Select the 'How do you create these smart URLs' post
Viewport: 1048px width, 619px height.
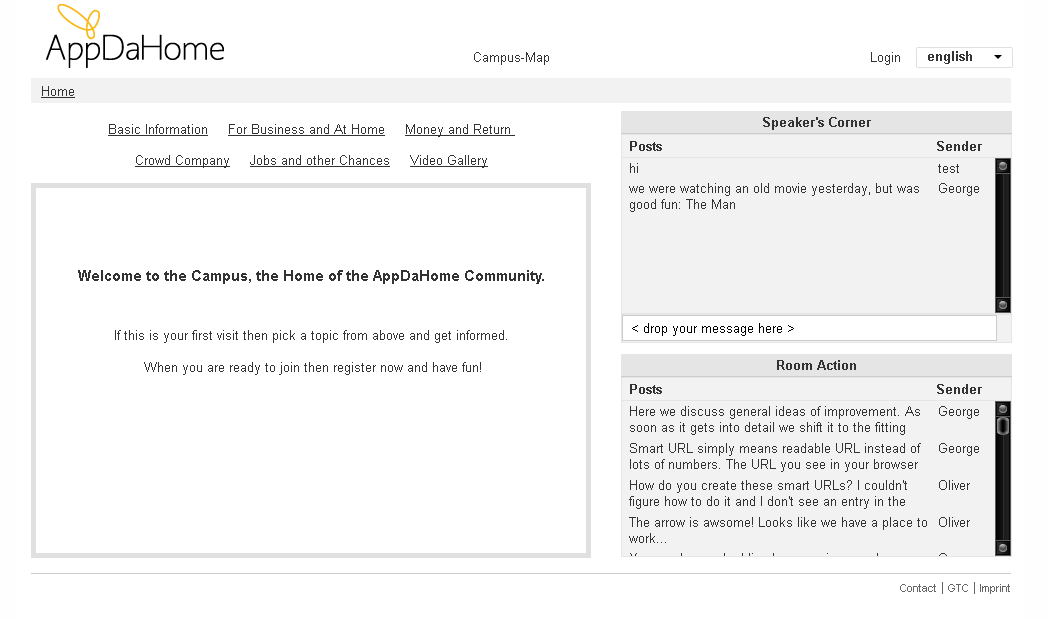point(769,493)
